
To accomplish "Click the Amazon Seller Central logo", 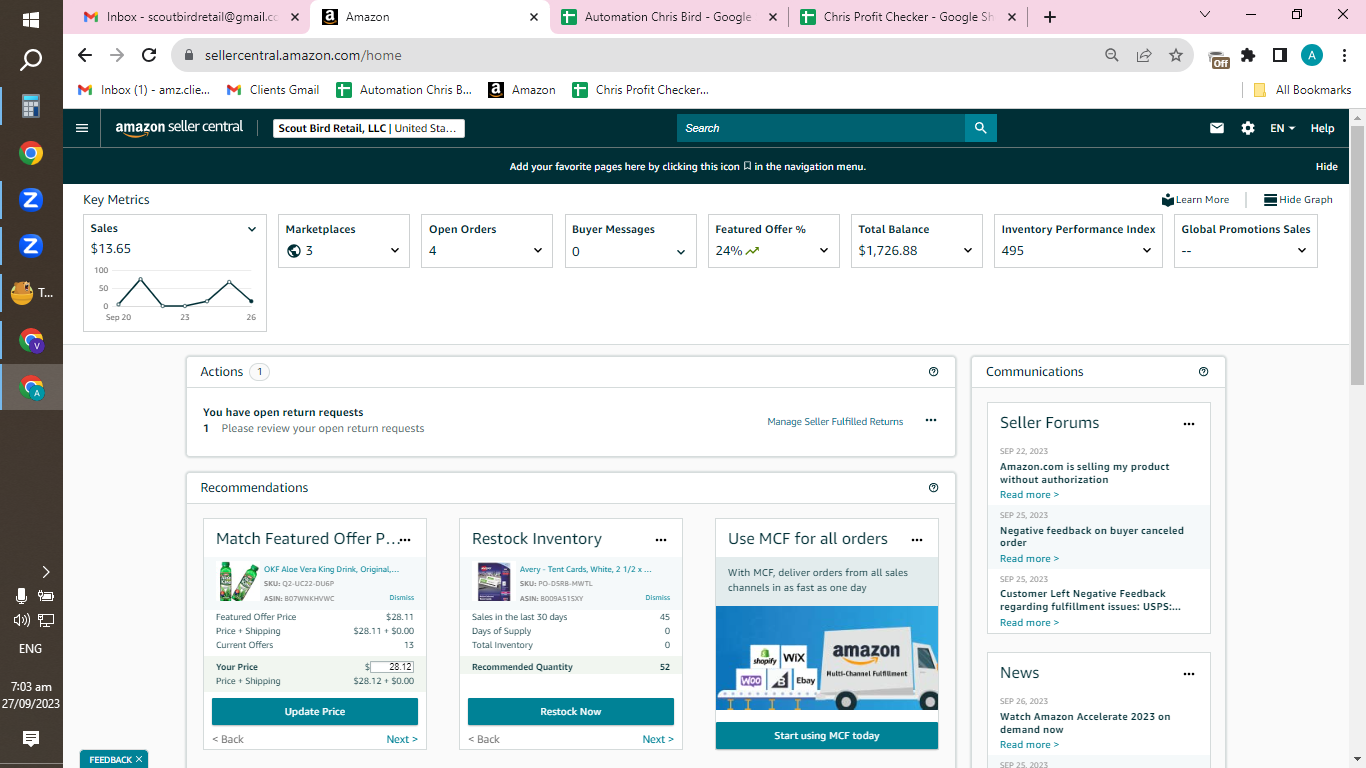I will point(179,128).
